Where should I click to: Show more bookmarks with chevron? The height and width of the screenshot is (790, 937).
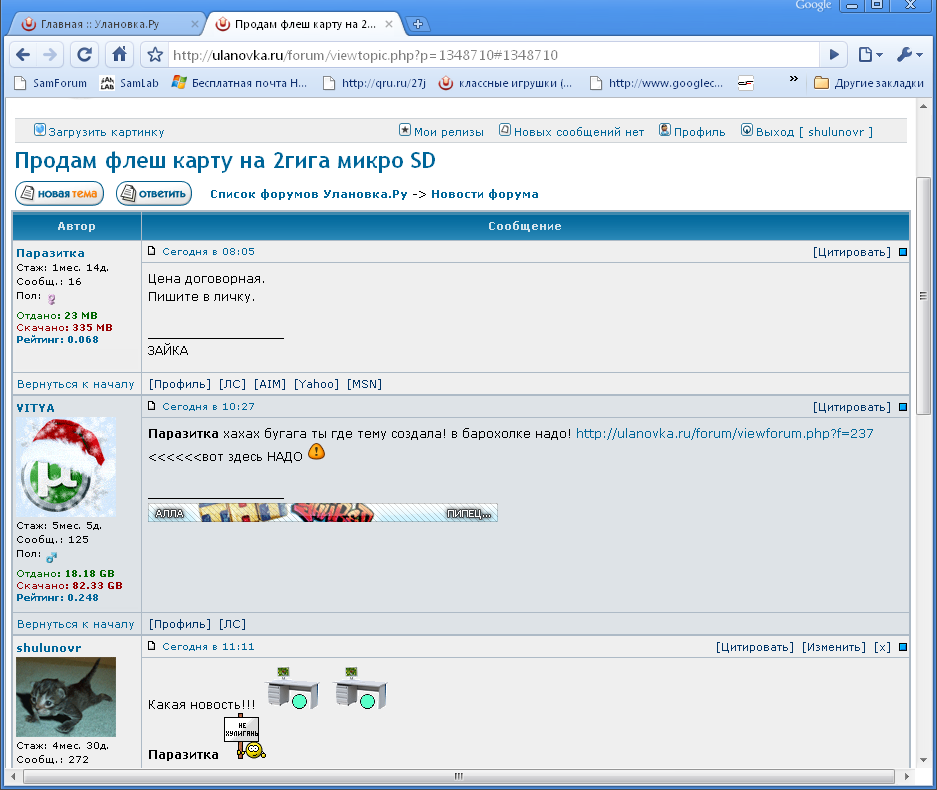[x=794, y=78]
